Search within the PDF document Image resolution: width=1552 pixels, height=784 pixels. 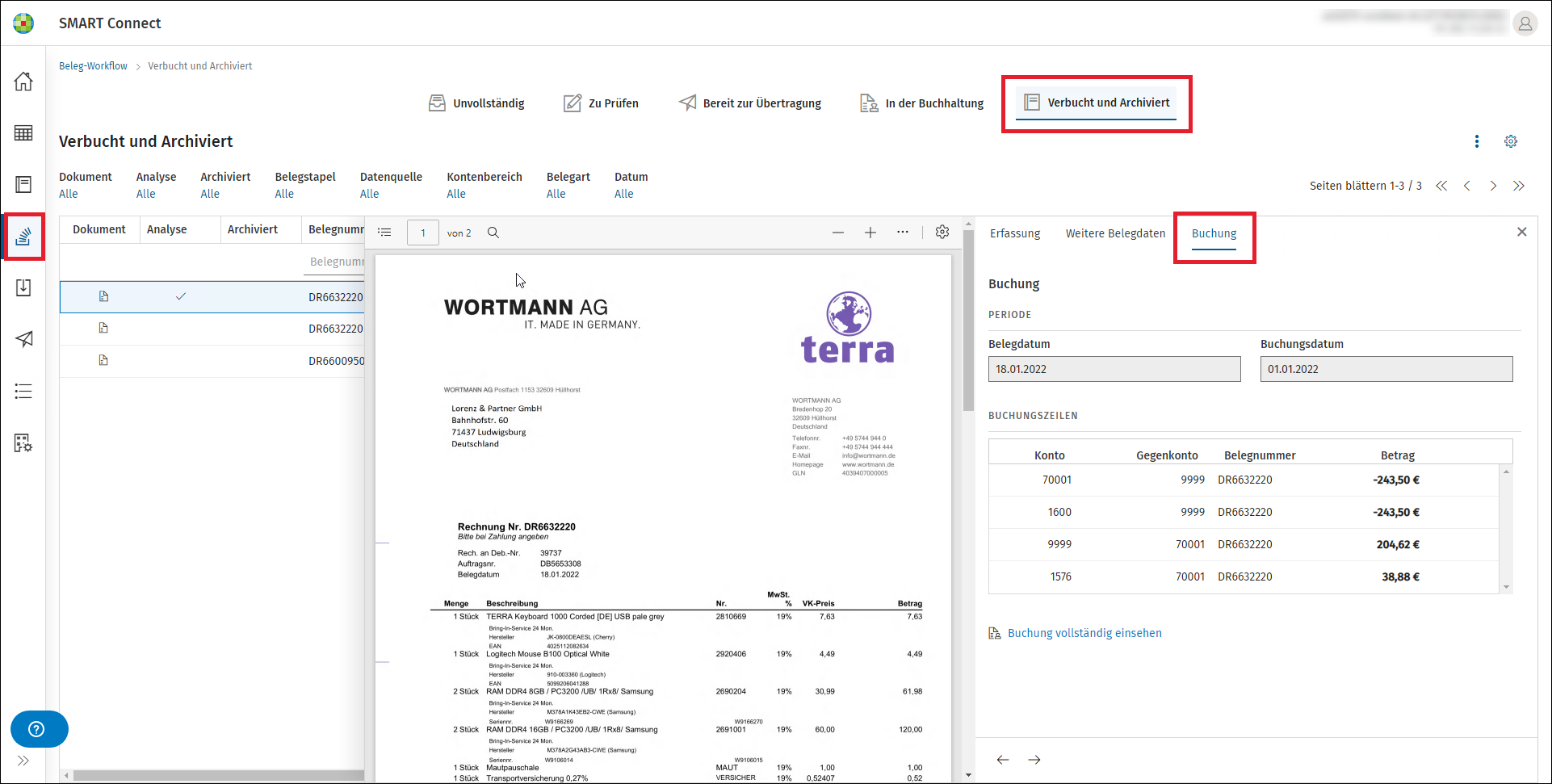493,233
